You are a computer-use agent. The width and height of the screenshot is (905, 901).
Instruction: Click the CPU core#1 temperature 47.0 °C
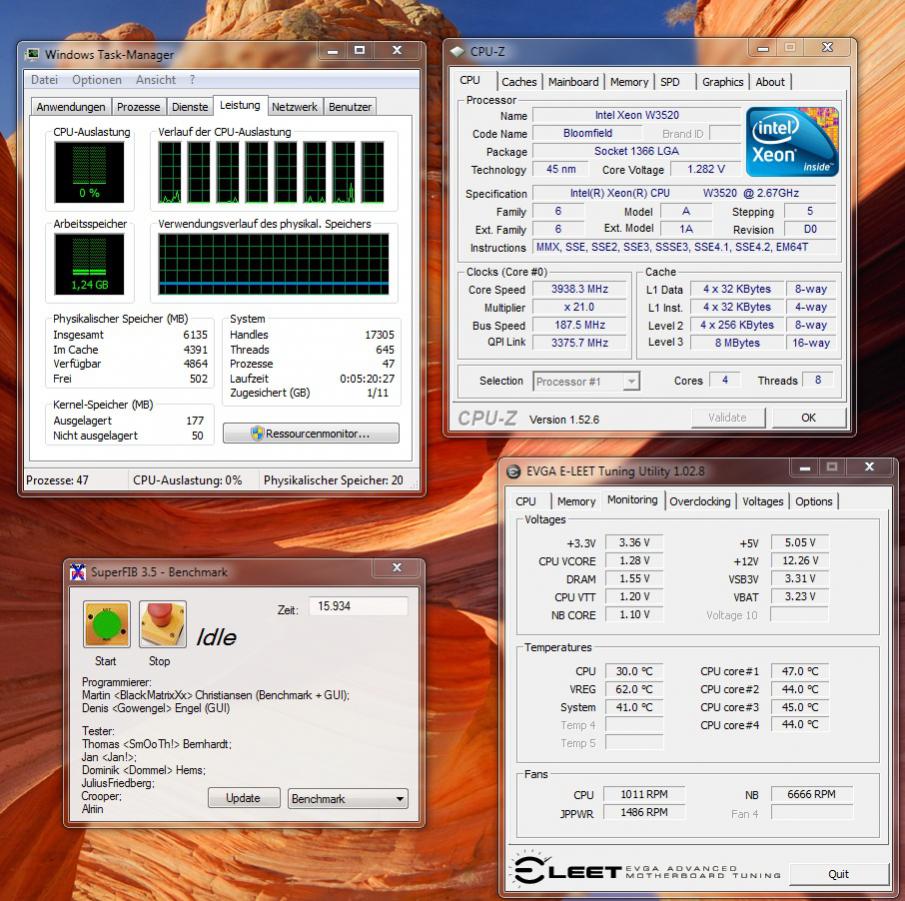800,671
